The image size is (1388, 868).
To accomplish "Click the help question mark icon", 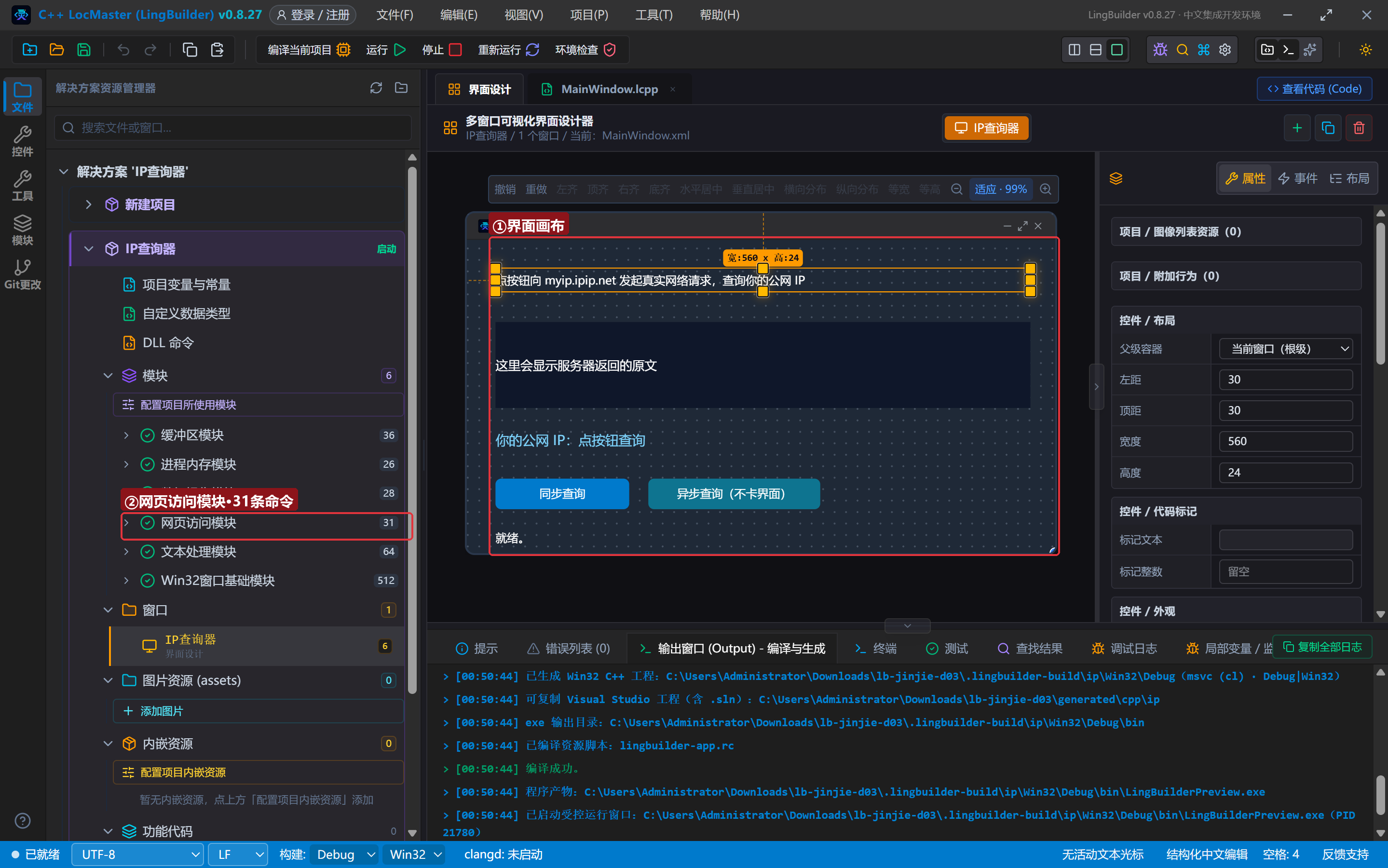I will coord(22,821).
